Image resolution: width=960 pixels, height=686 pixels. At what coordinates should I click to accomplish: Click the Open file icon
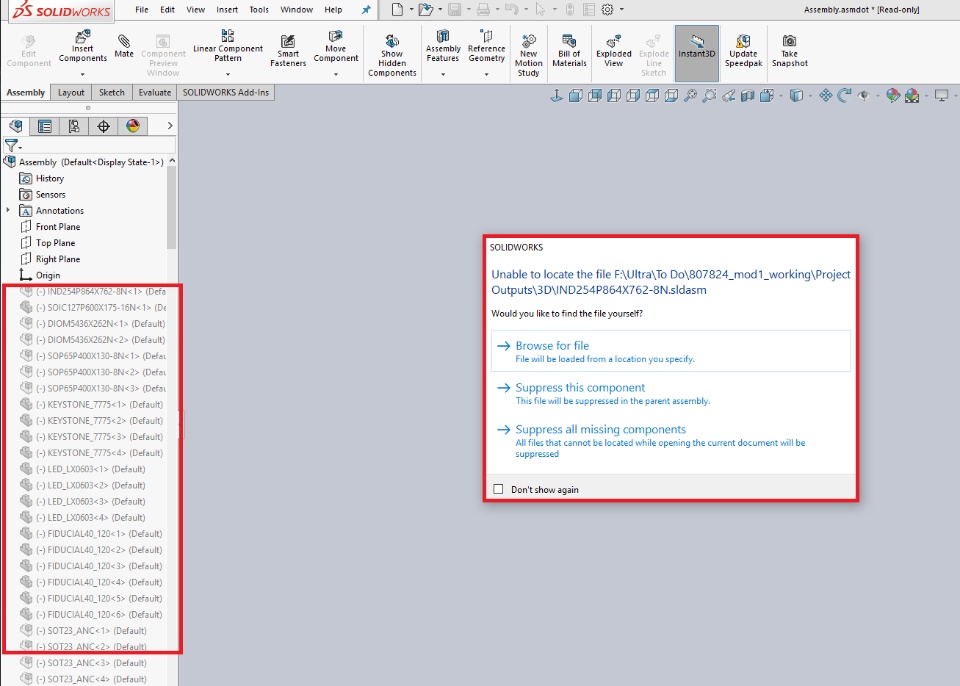[x=426, y=9]
